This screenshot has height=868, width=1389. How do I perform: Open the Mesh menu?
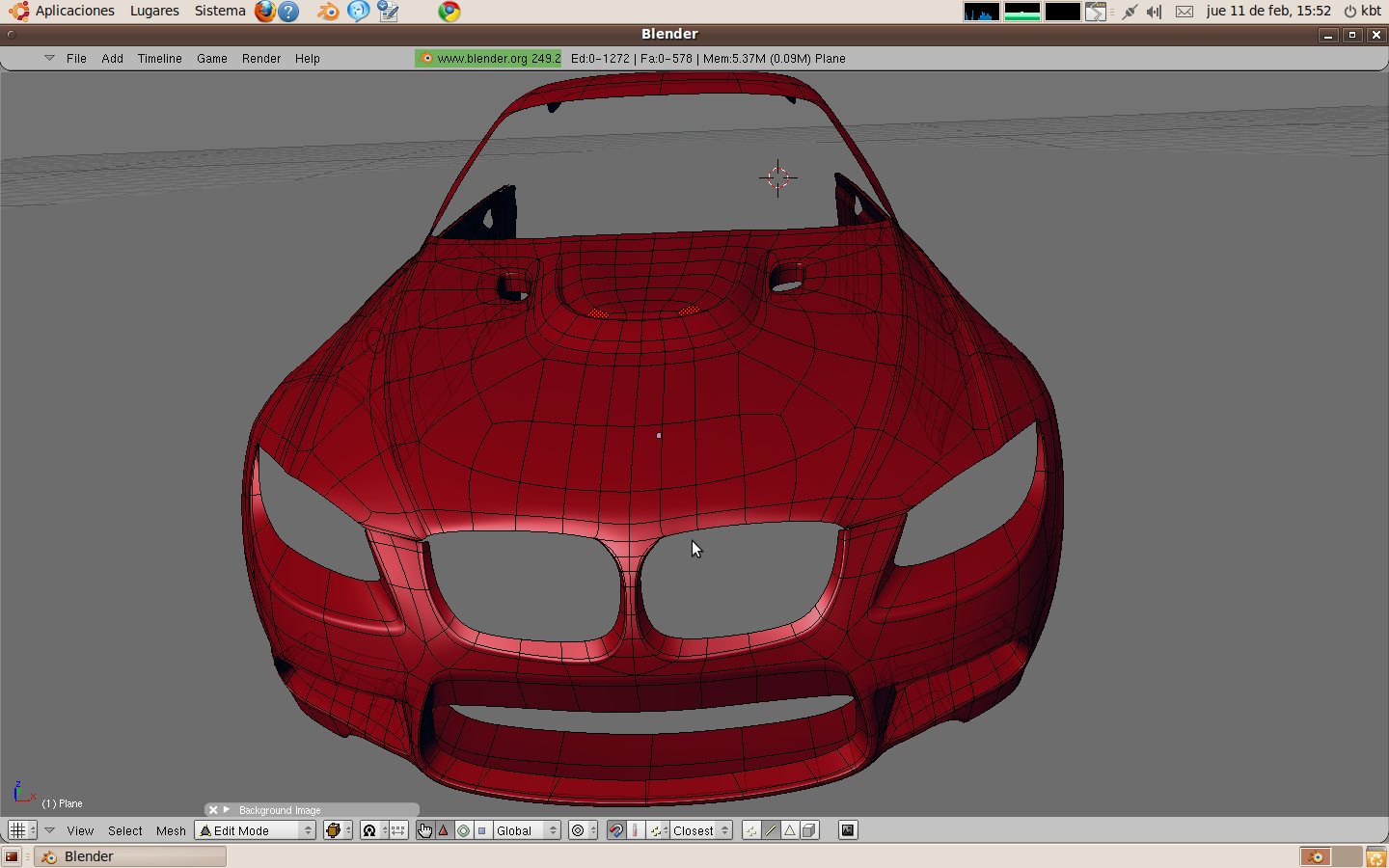(171, 830)
